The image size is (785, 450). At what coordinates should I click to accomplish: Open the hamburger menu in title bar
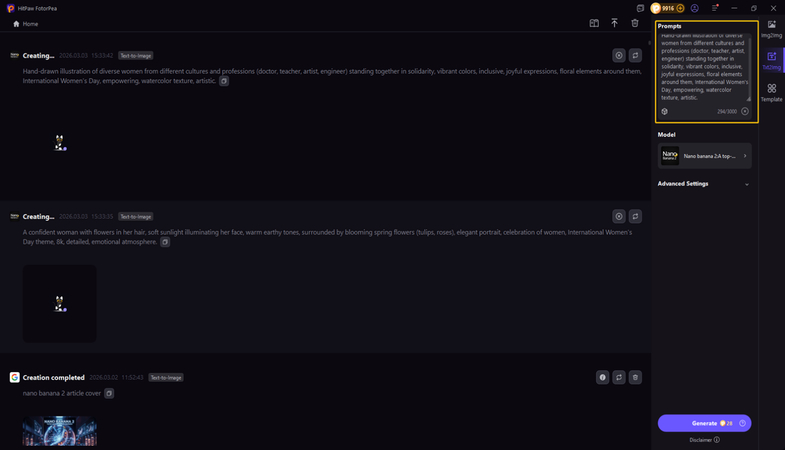click(715, 8)
